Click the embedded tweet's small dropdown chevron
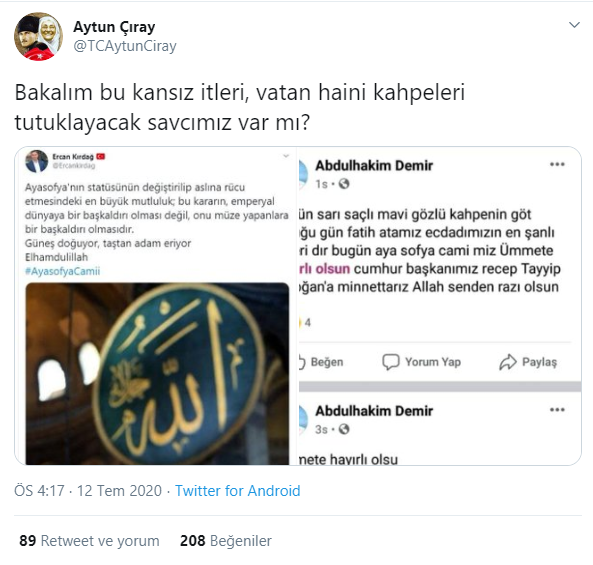Viewport: 593px width, 565px height. [286, 156]
